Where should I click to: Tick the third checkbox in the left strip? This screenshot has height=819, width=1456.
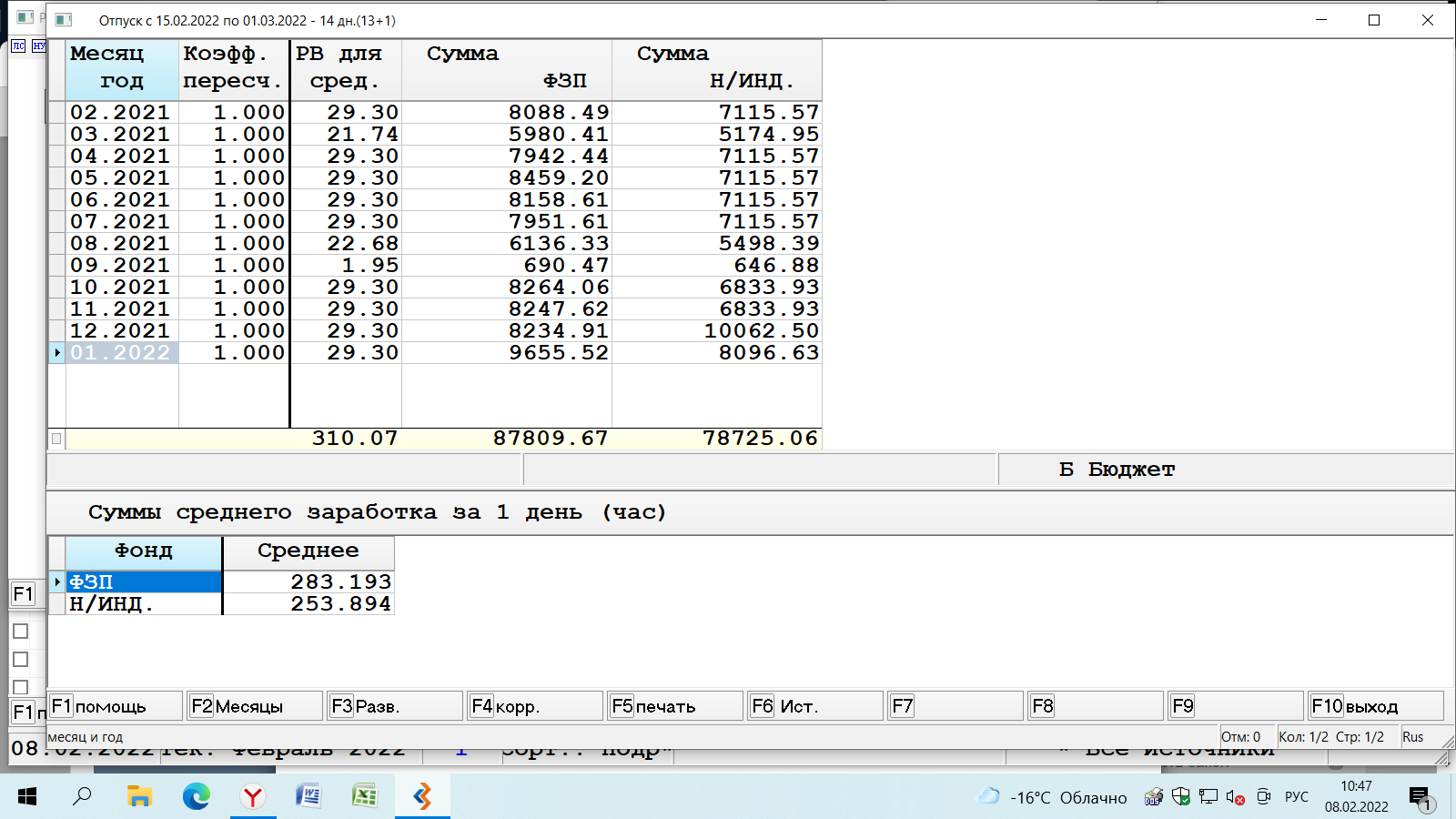(21, 688)
